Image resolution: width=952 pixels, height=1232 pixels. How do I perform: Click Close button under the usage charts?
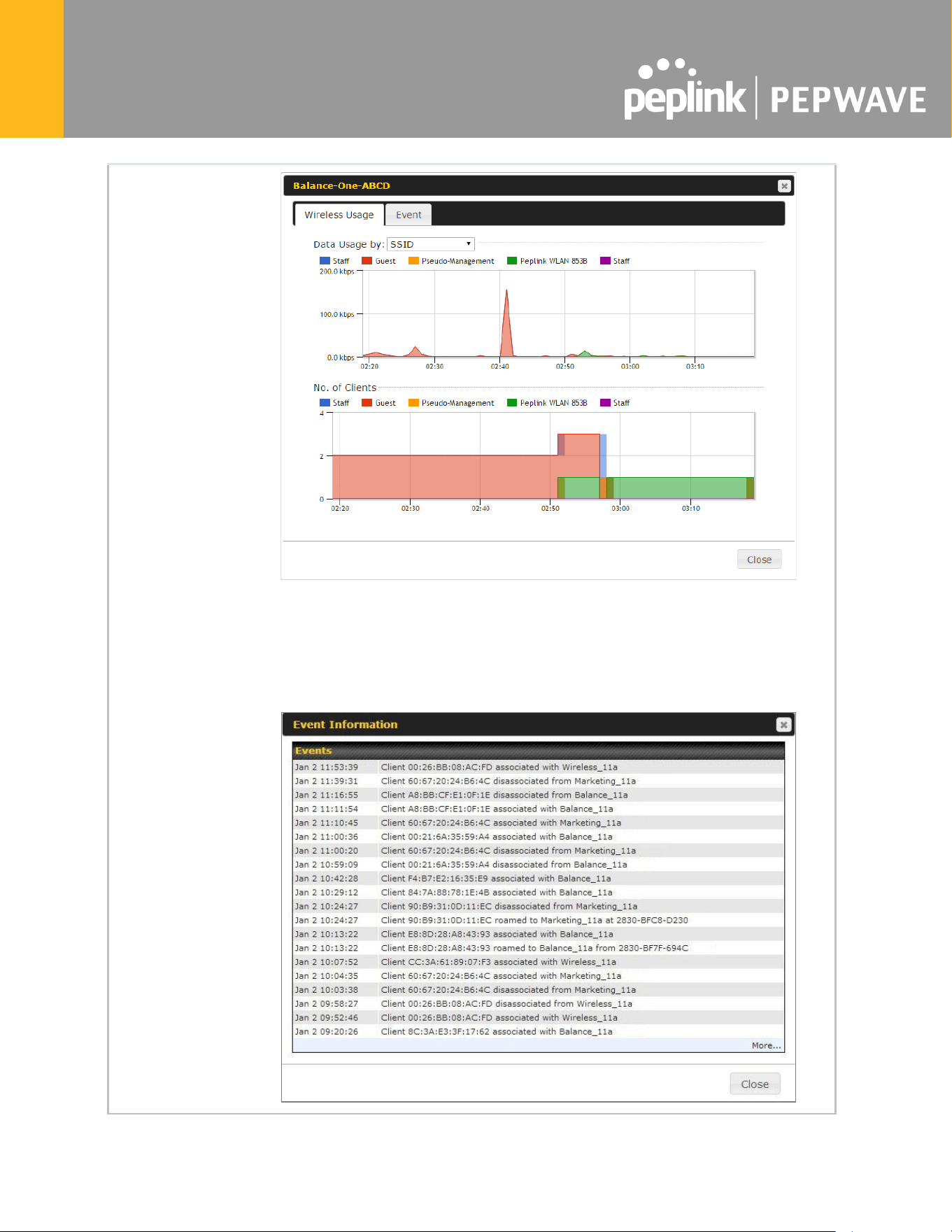point(759,559)
